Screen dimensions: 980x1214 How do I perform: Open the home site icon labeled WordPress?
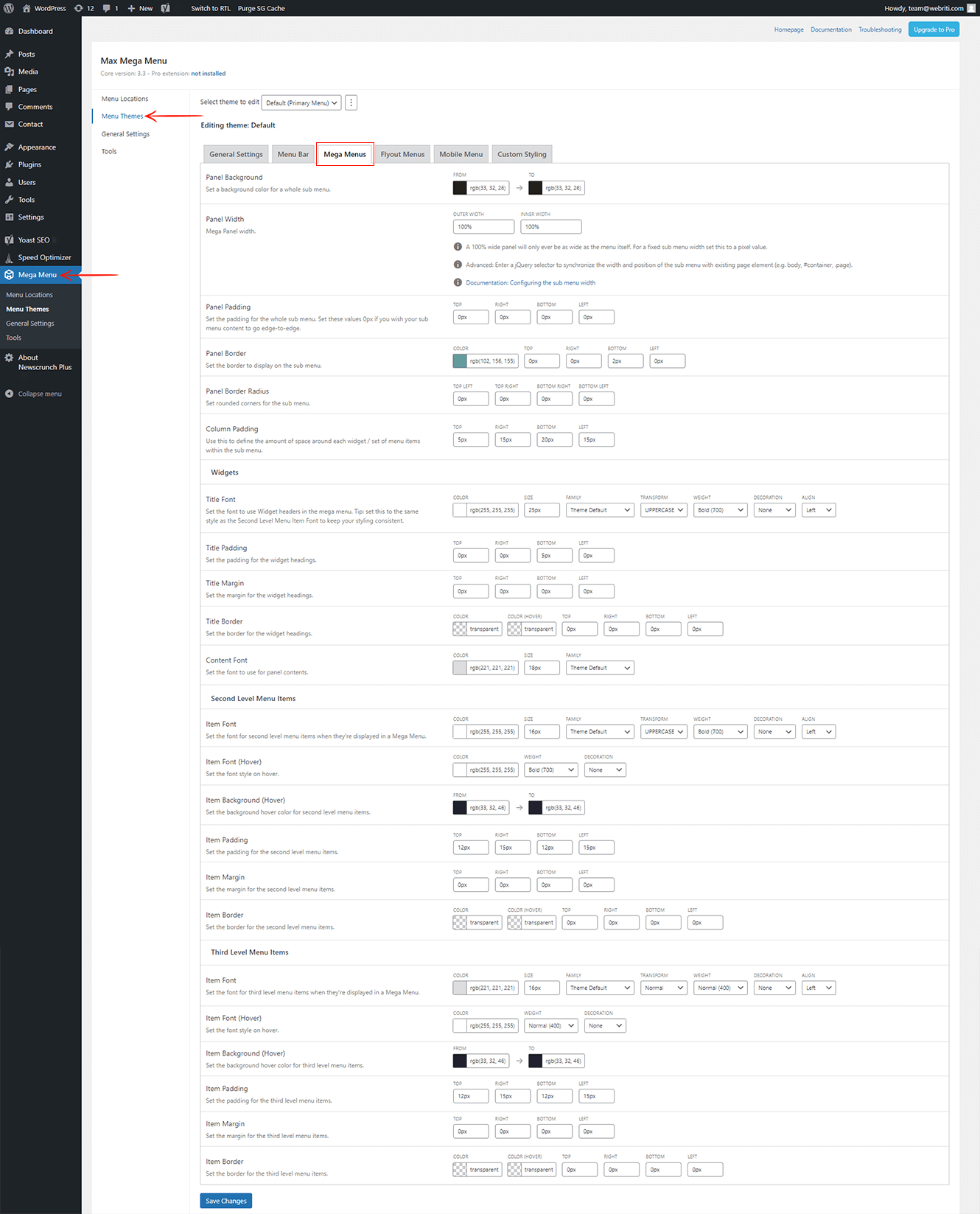(x=27, y=8)
